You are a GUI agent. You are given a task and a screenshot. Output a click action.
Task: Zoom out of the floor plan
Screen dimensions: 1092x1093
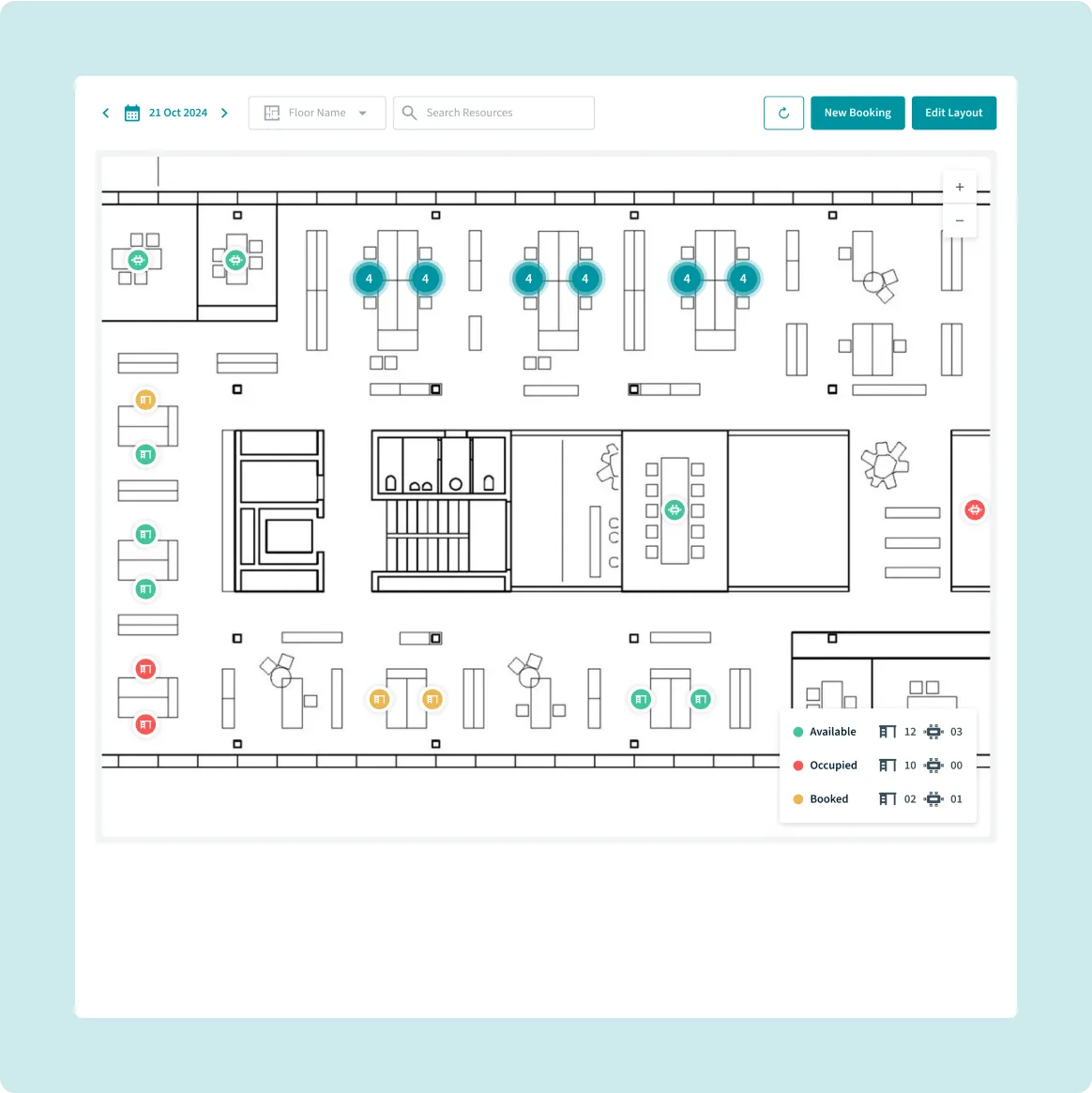click(960, 220)
